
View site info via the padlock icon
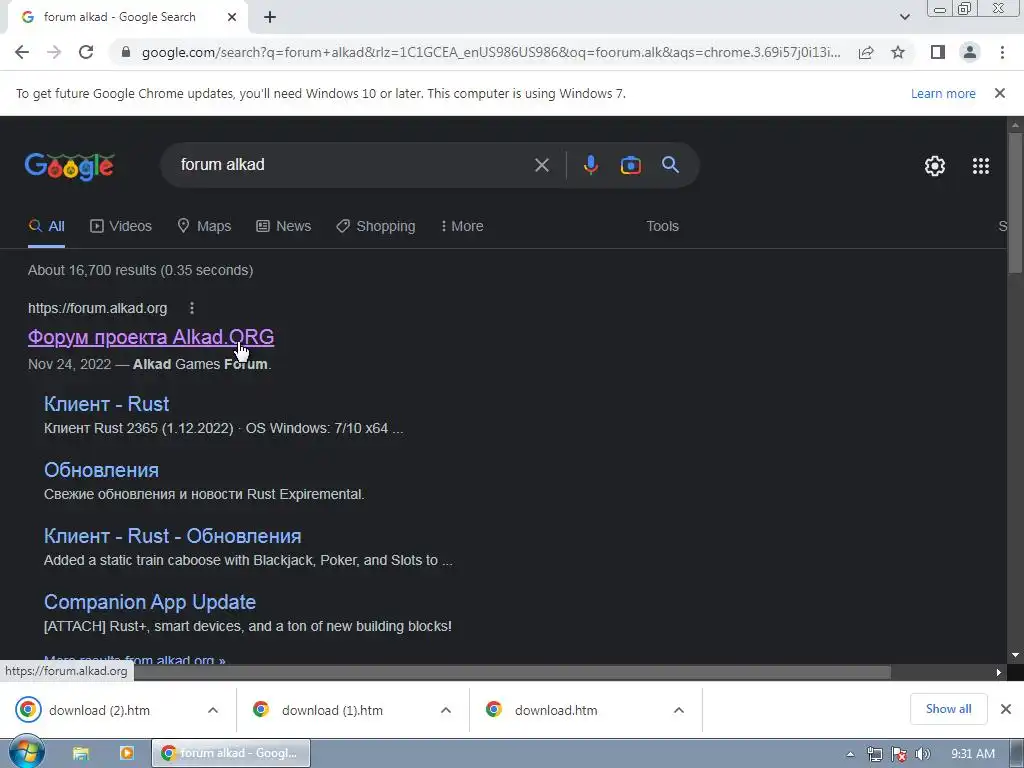[x=126, y=52]
